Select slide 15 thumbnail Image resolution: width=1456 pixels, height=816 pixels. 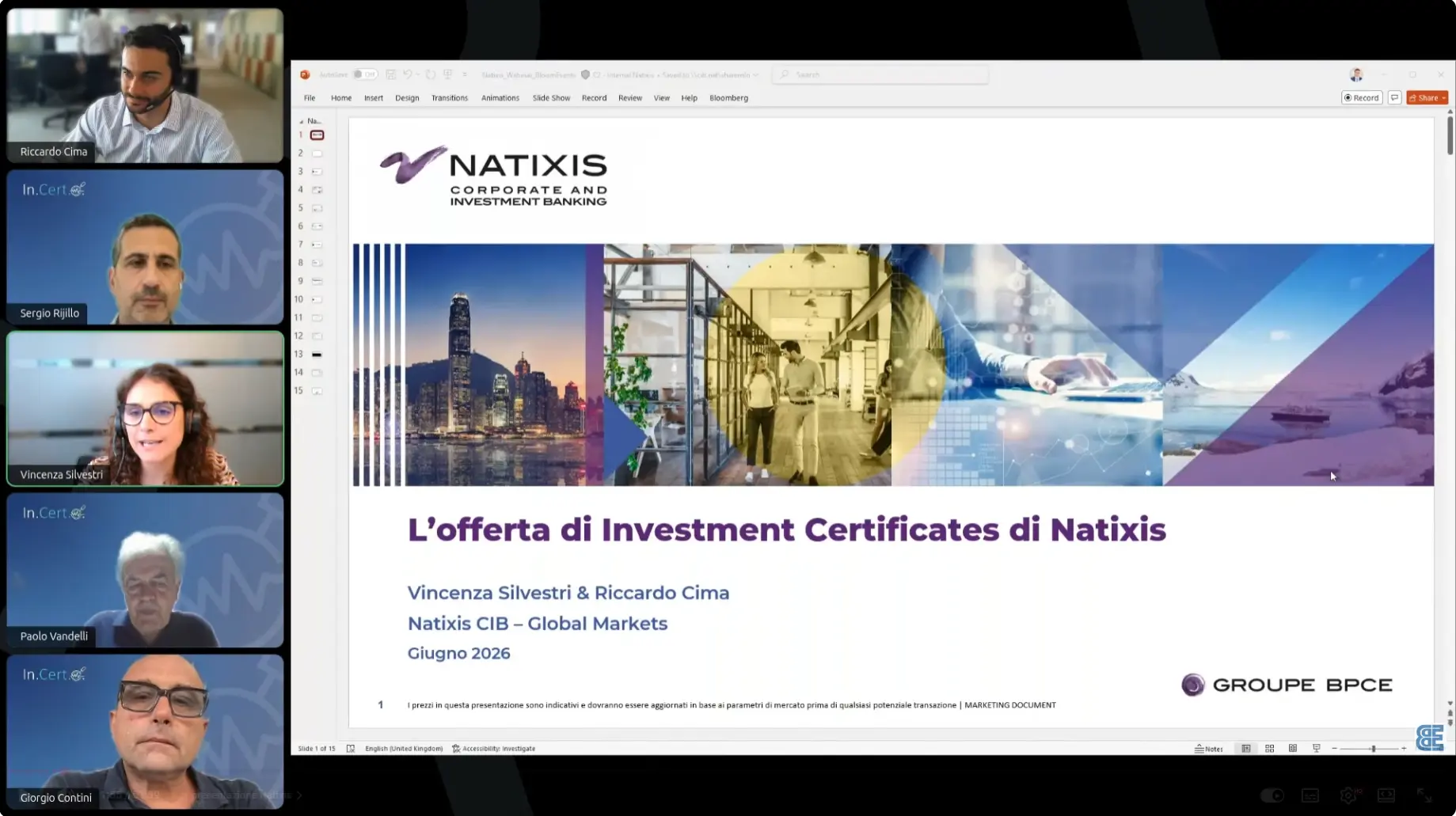317,391
